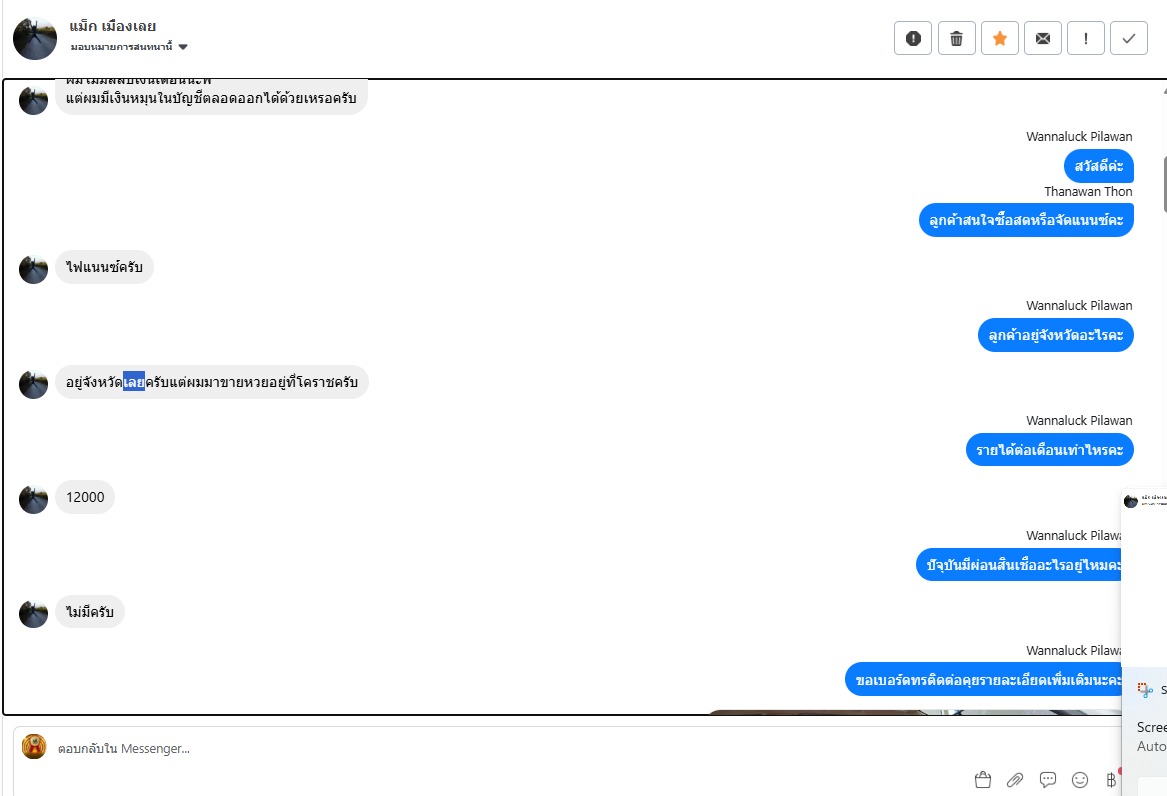
Task: Attach a file with paperclip icon
Action: [1014, 780]
